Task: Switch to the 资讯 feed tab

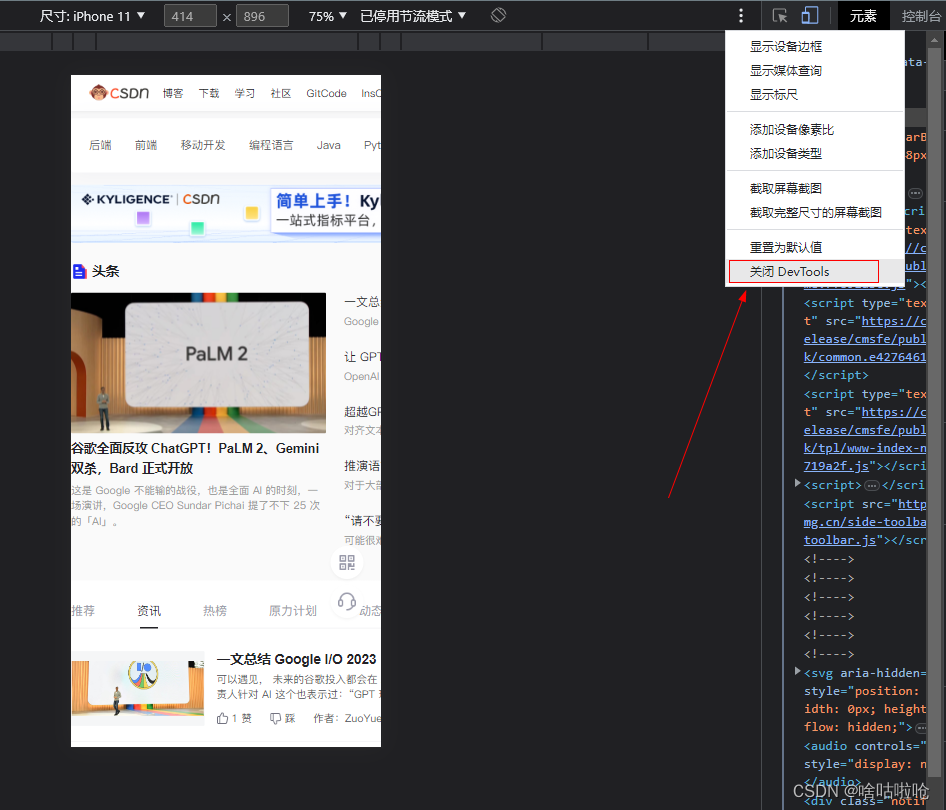Action: click(x=149, y=611)
